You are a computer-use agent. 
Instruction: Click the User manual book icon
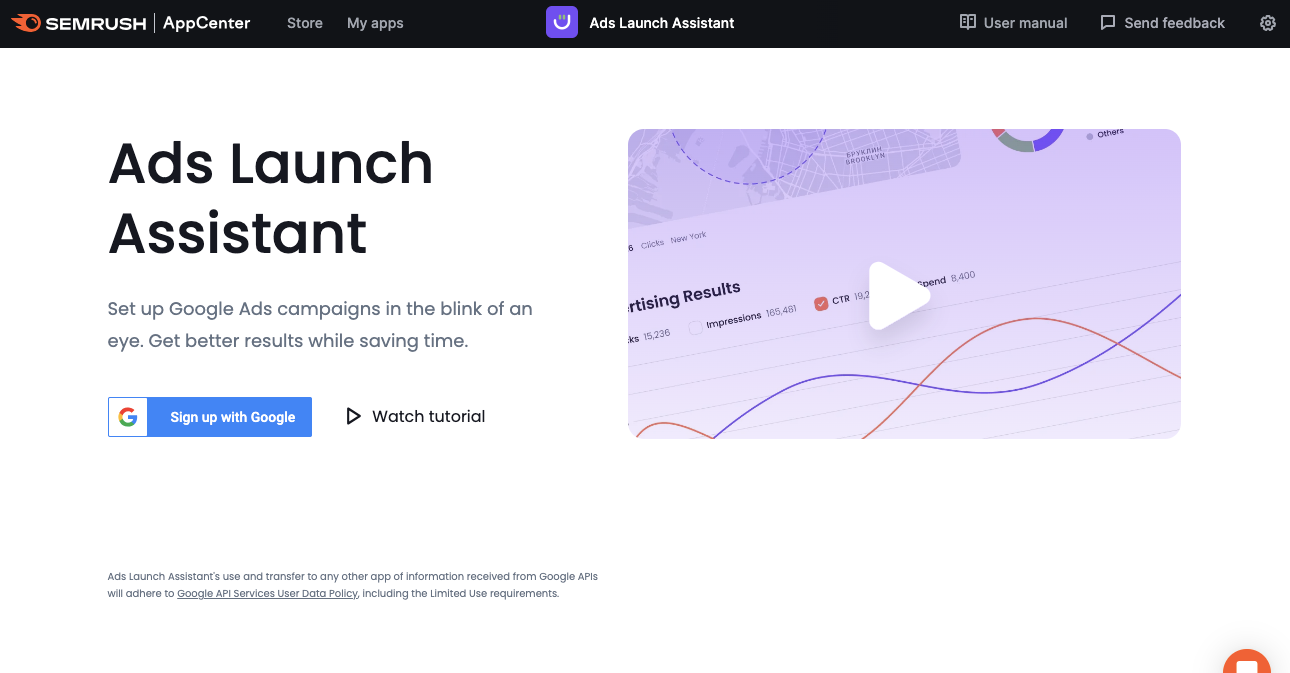point(967,23)
